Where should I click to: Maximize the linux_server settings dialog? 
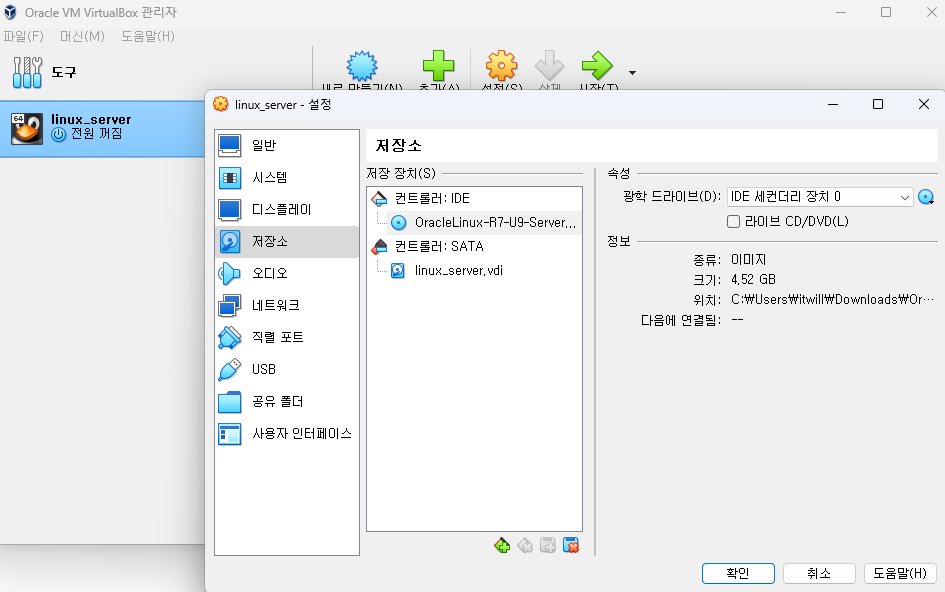[x=878, y=104]
